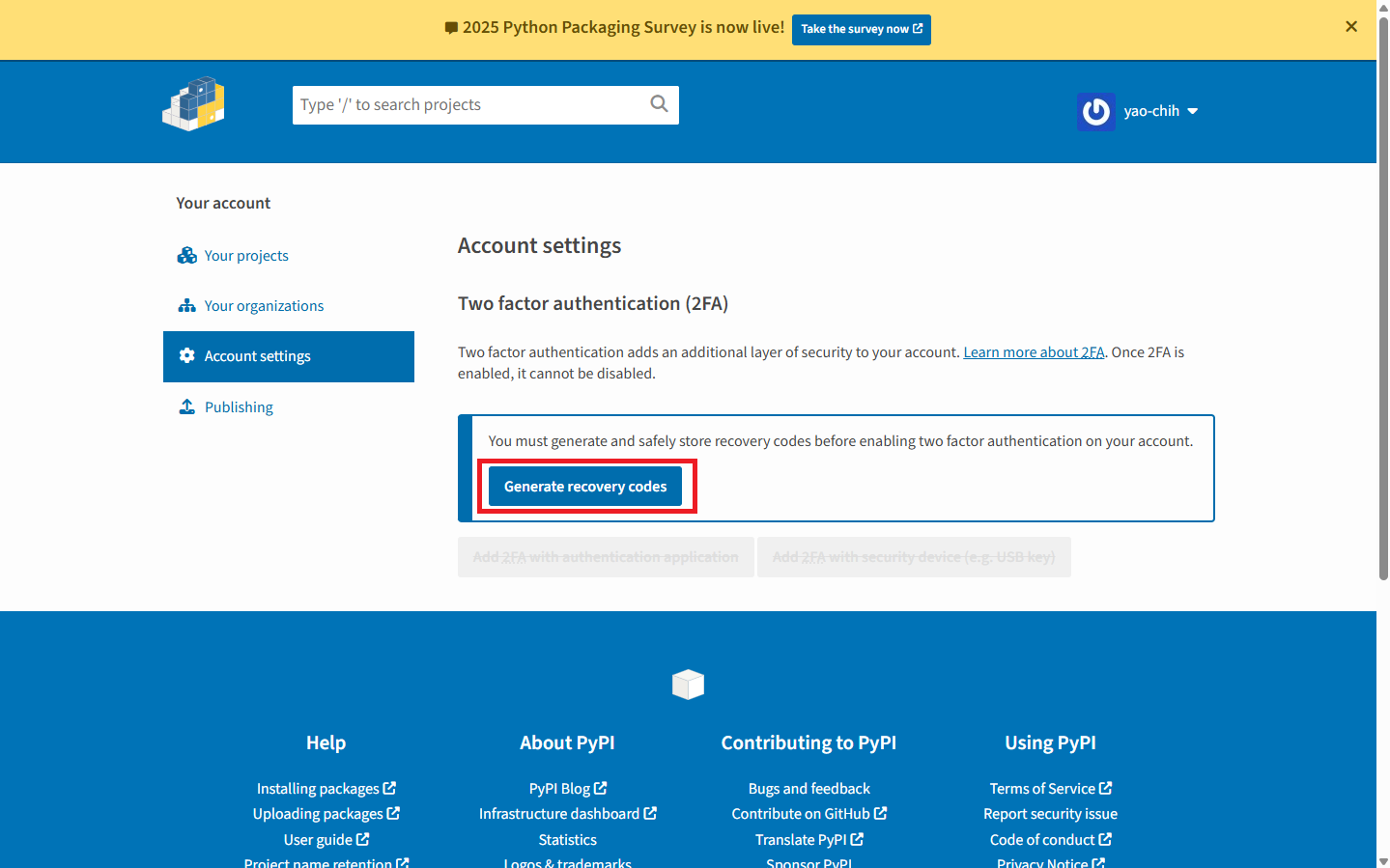Click external icon beside Infrastructure dashboard

[x=650, y=813]
